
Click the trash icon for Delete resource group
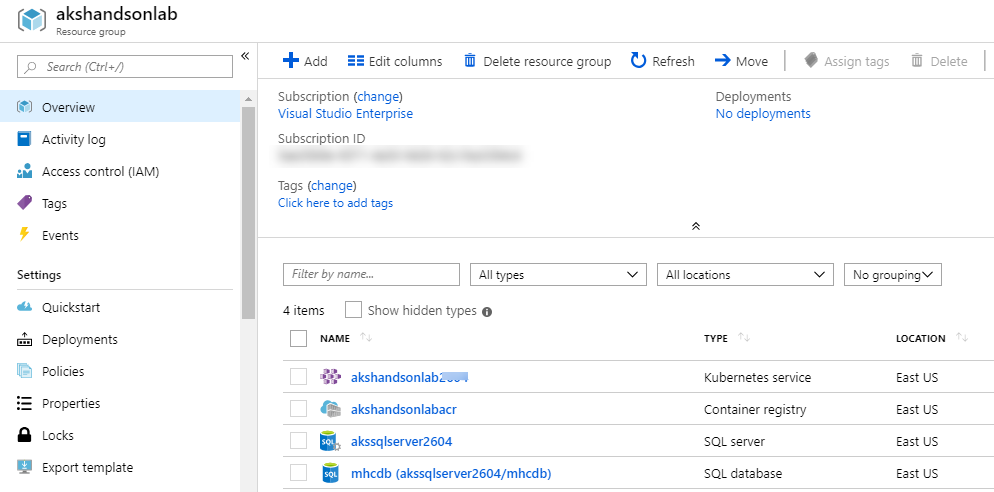[470, 61]
